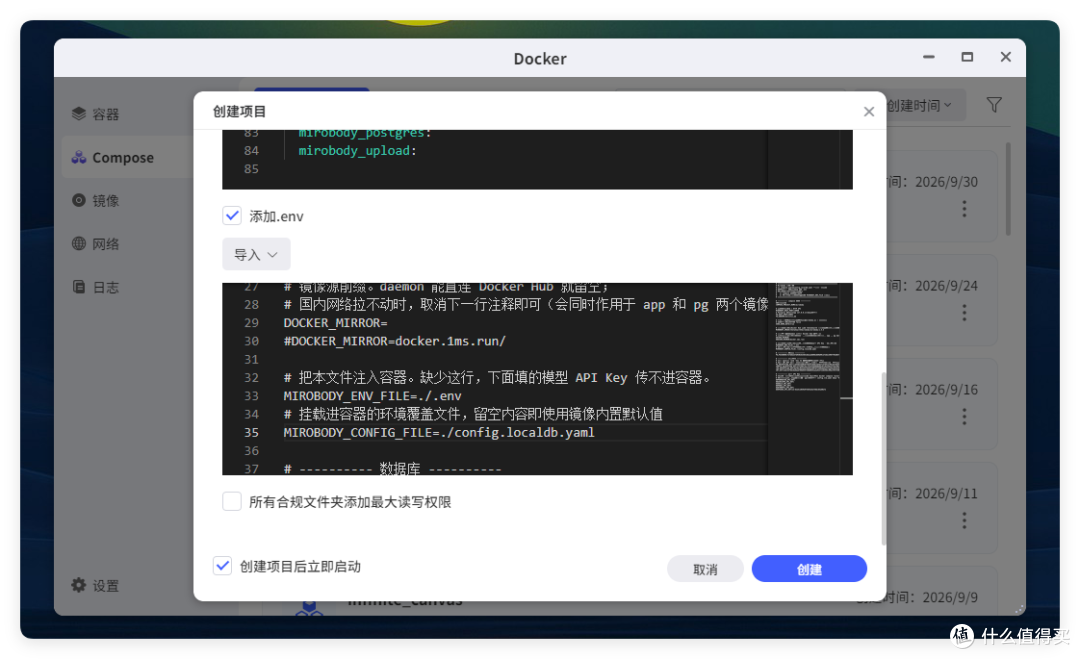1080x659 pixels.
Task: Click line number 84 in the compose editor
Action: point(251,150)
